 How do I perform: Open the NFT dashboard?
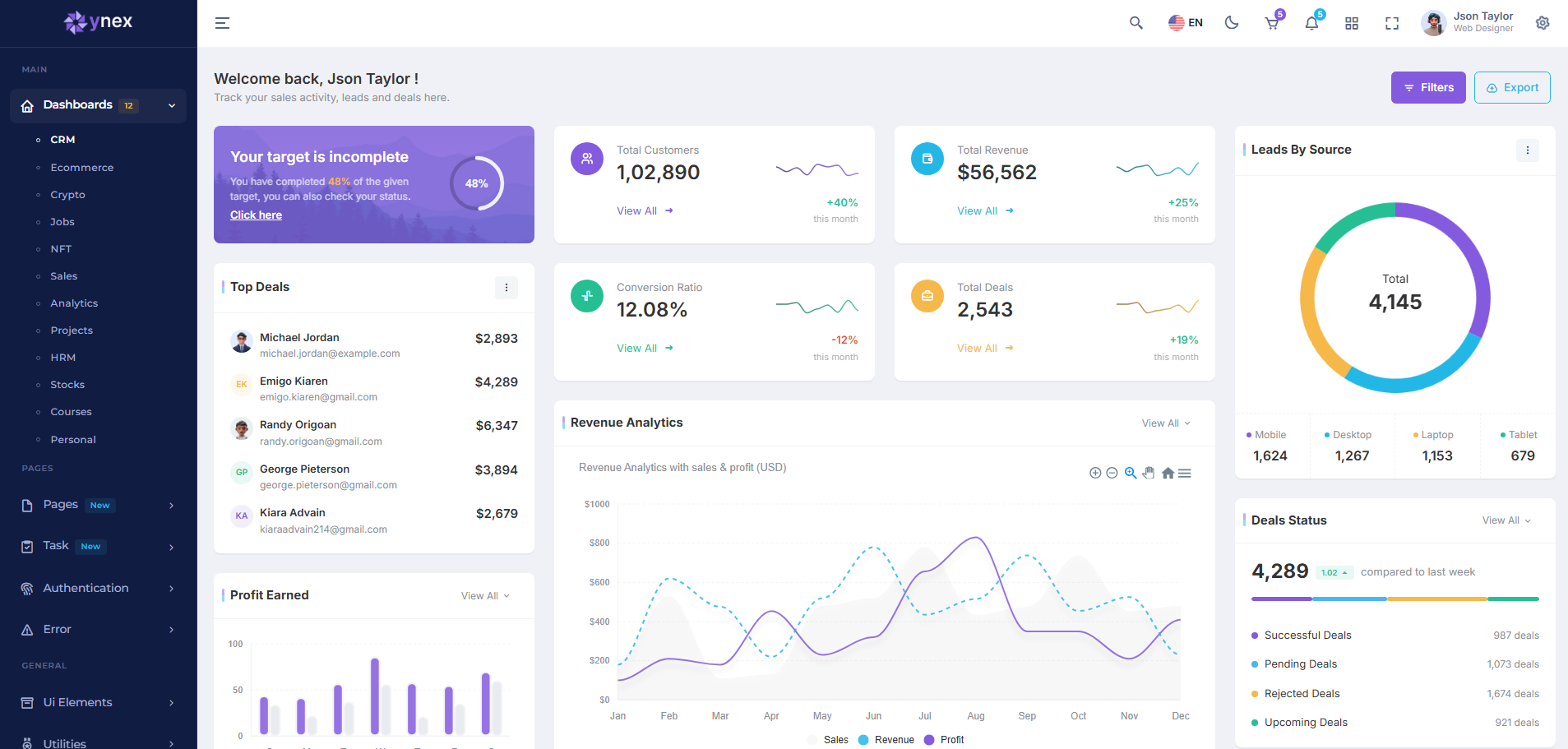61,249
